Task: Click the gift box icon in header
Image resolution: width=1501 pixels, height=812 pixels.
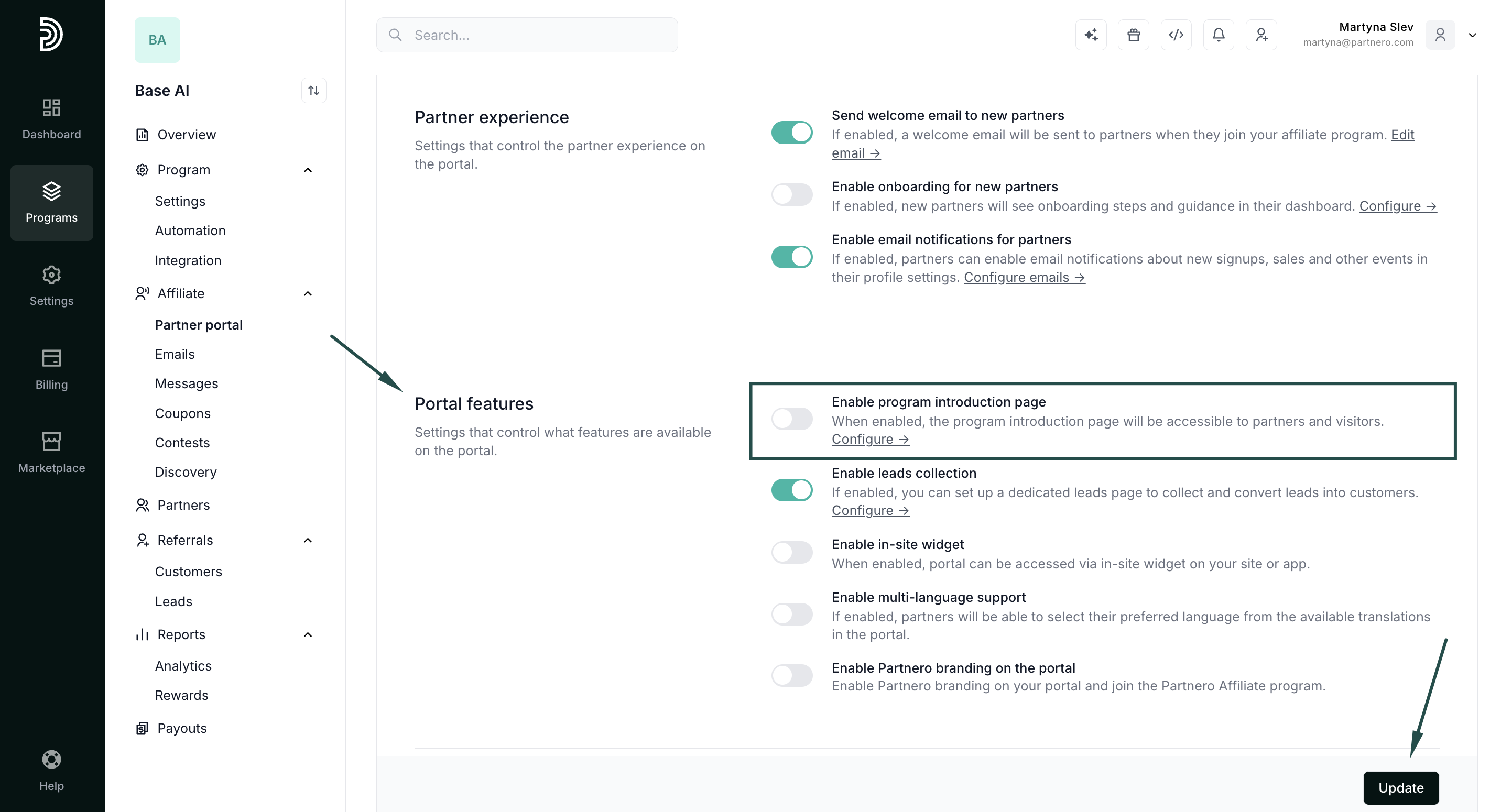Action: (1133, 35)
